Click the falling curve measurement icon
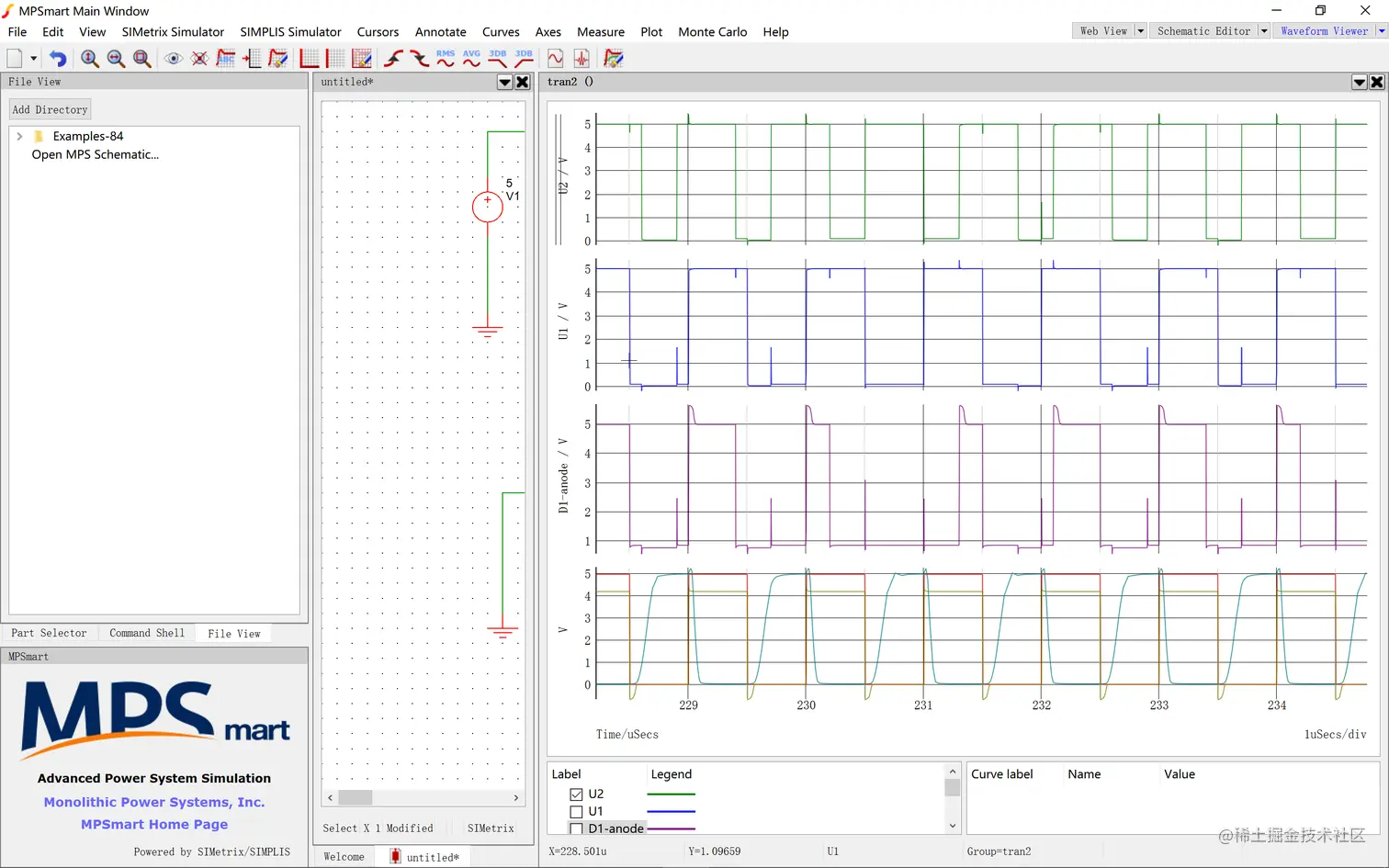The height and width of the screenshot is (868, 1389). tap(420, 59)
